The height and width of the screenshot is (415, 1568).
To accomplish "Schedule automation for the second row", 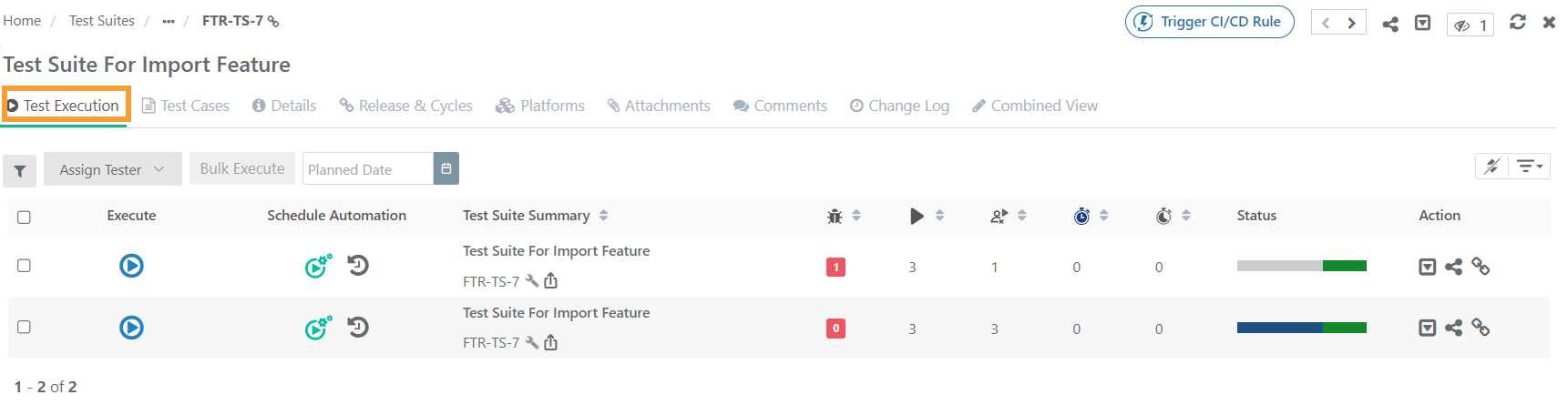I will [x=318, y=328].
